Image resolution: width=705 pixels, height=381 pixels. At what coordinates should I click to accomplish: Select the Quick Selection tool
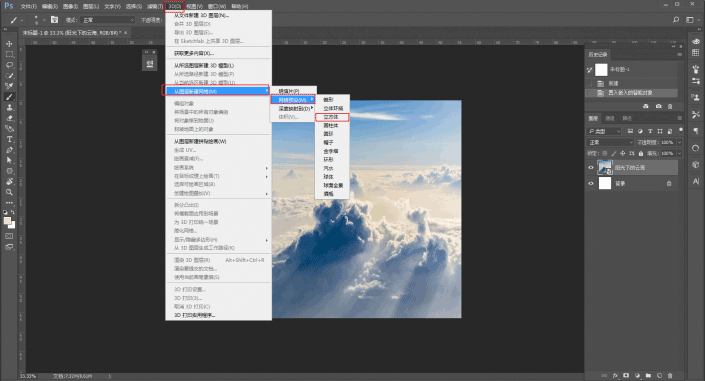(x=9, y=76)
